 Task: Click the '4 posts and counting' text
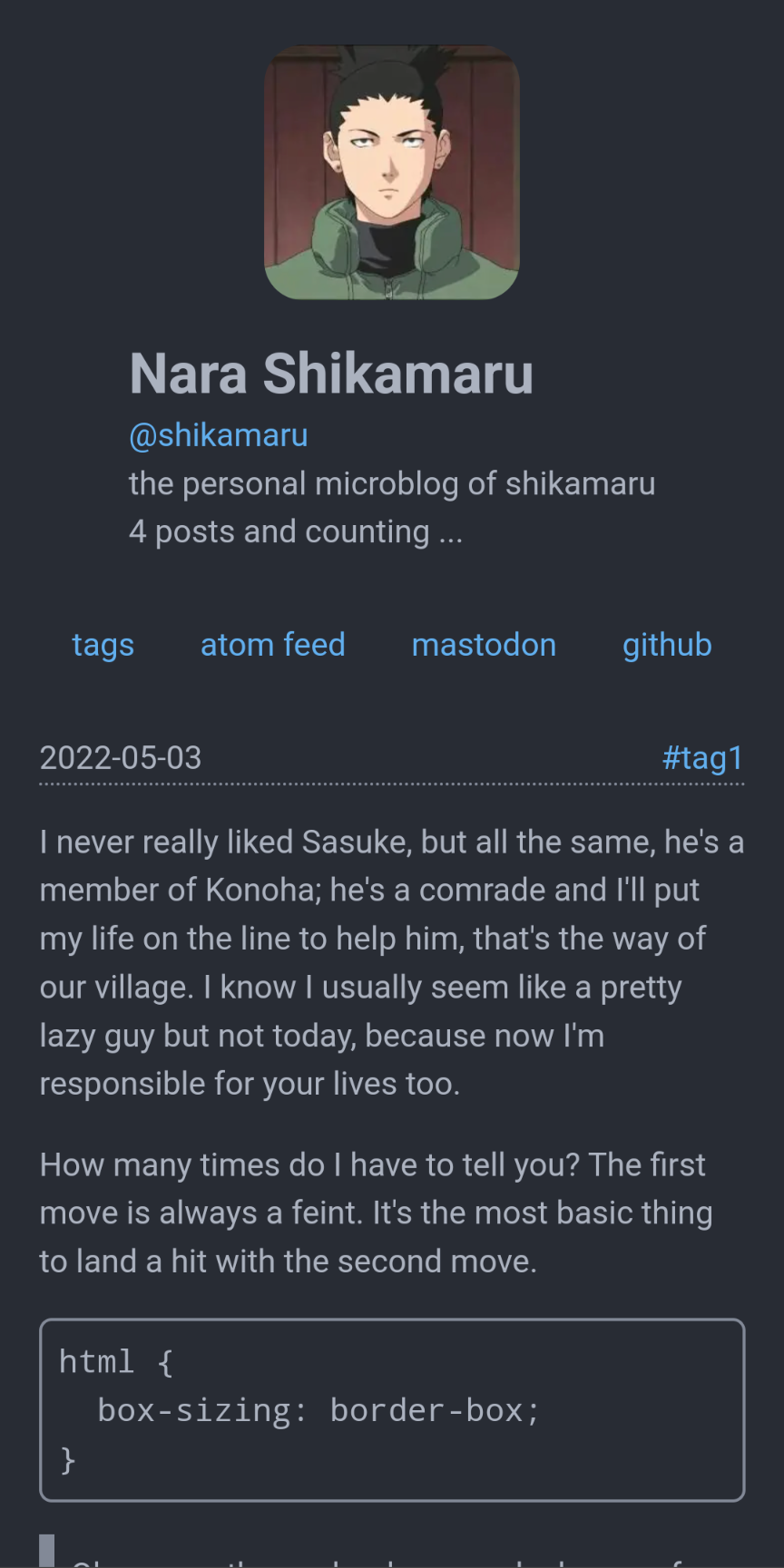[x=296, y=532]
